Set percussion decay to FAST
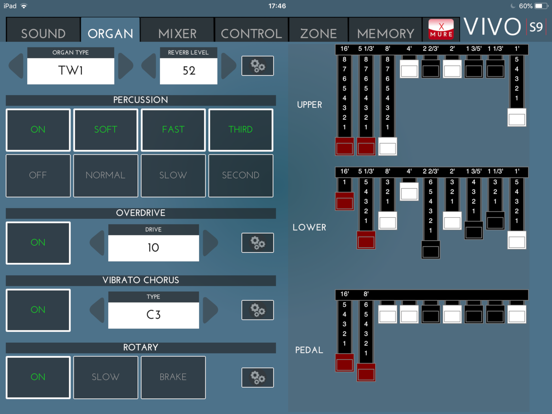 [173, 130]
